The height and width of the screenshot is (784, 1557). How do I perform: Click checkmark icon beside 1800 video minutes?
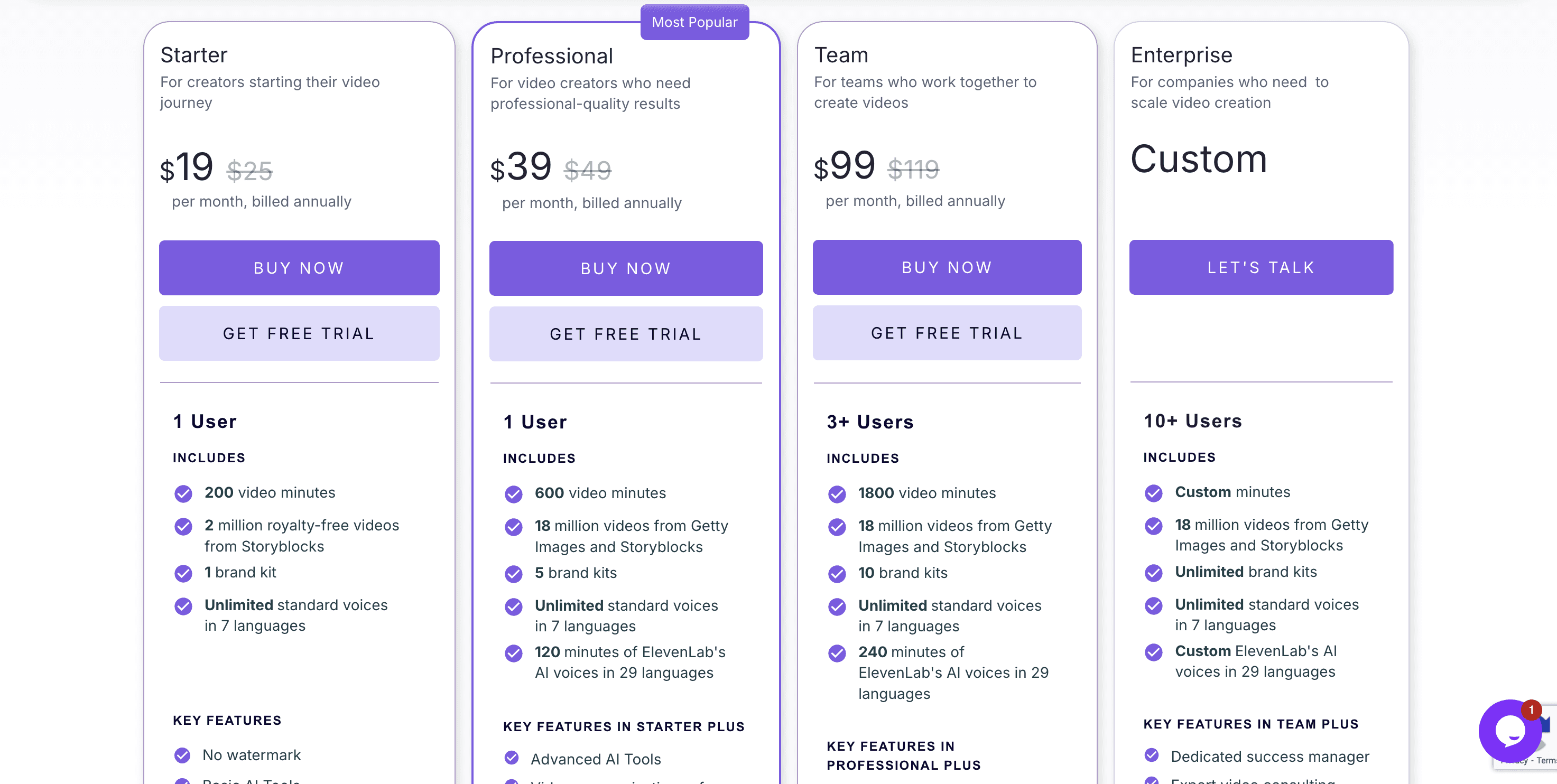[837, 494]
